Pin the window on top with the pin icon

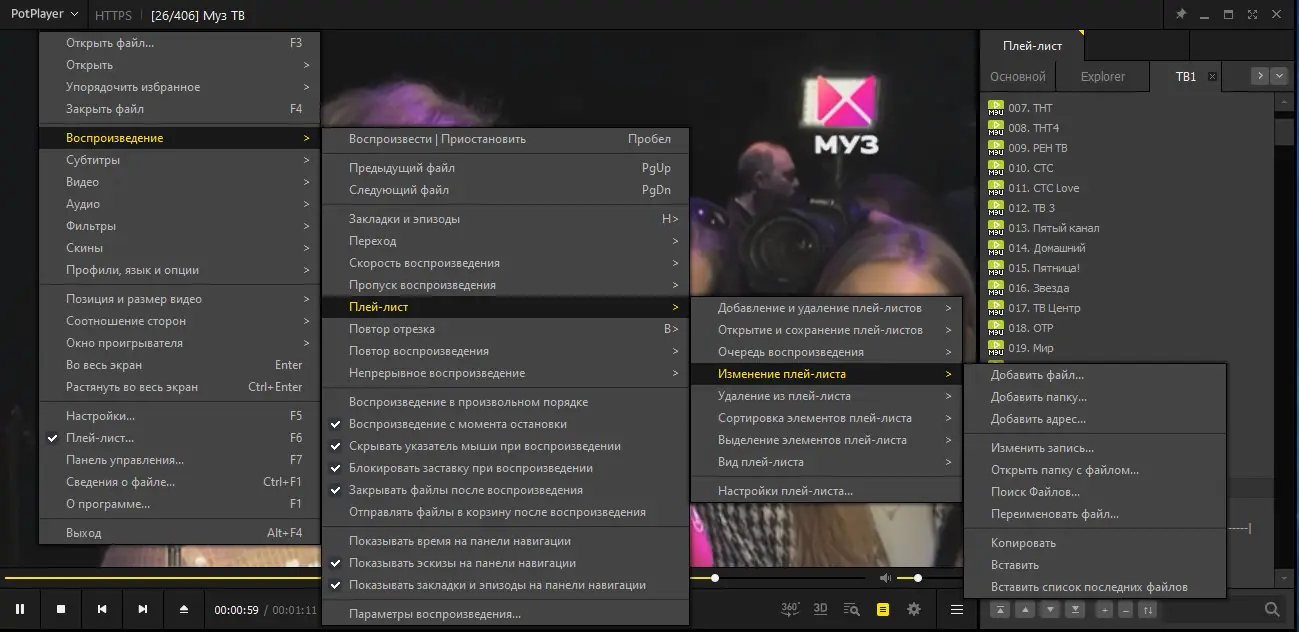[1180, 14]
